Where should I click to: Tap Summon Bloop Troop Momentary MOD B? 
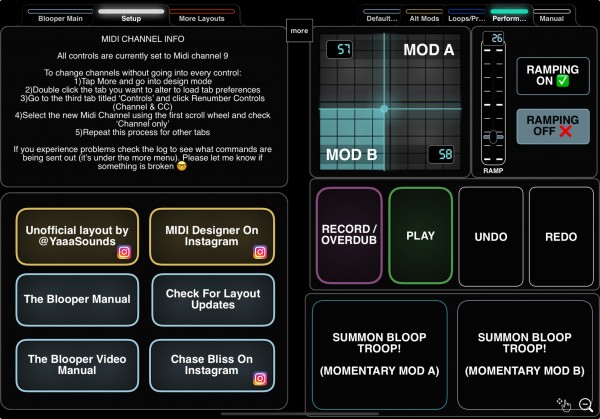525,355
